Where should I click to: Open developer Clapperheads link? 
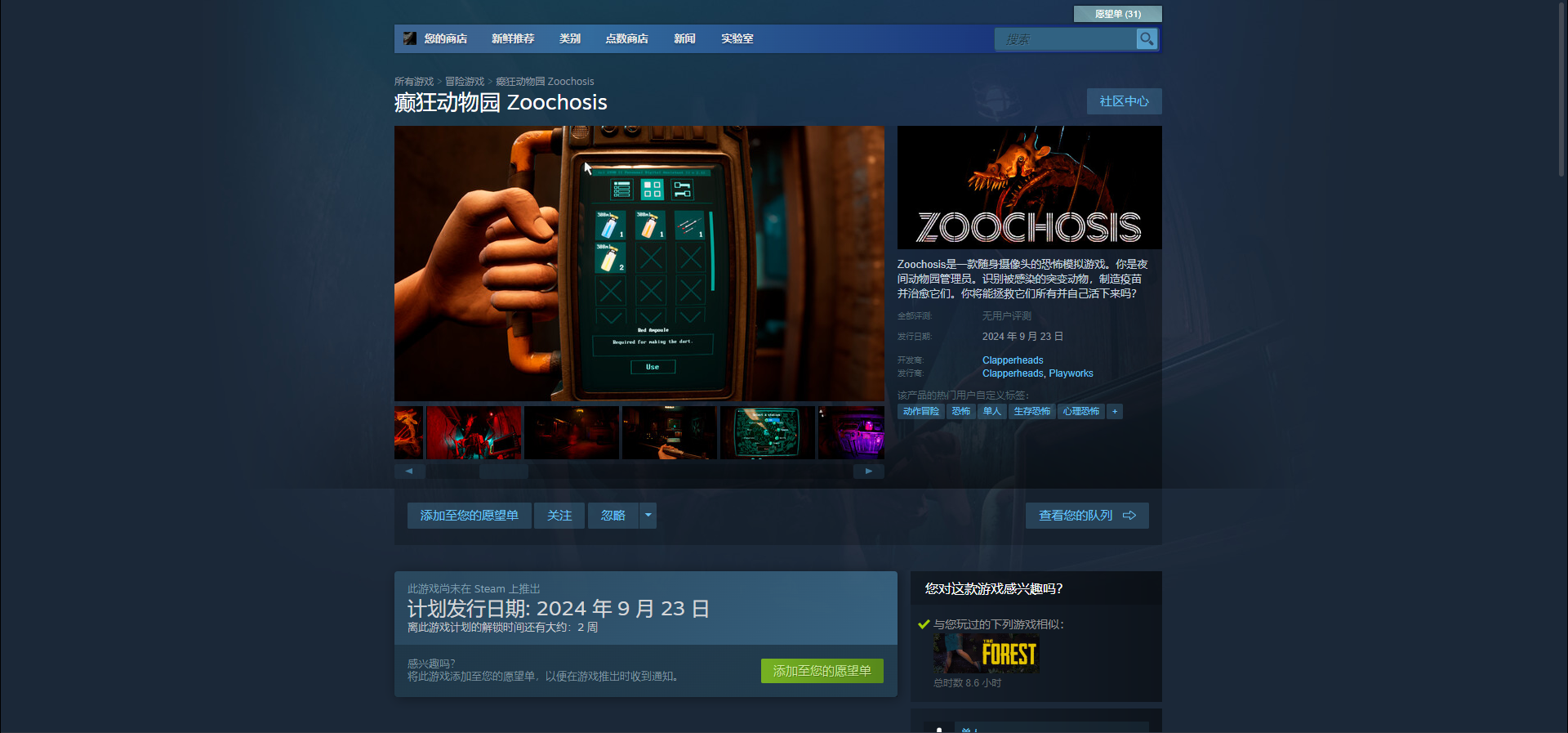1013,360
